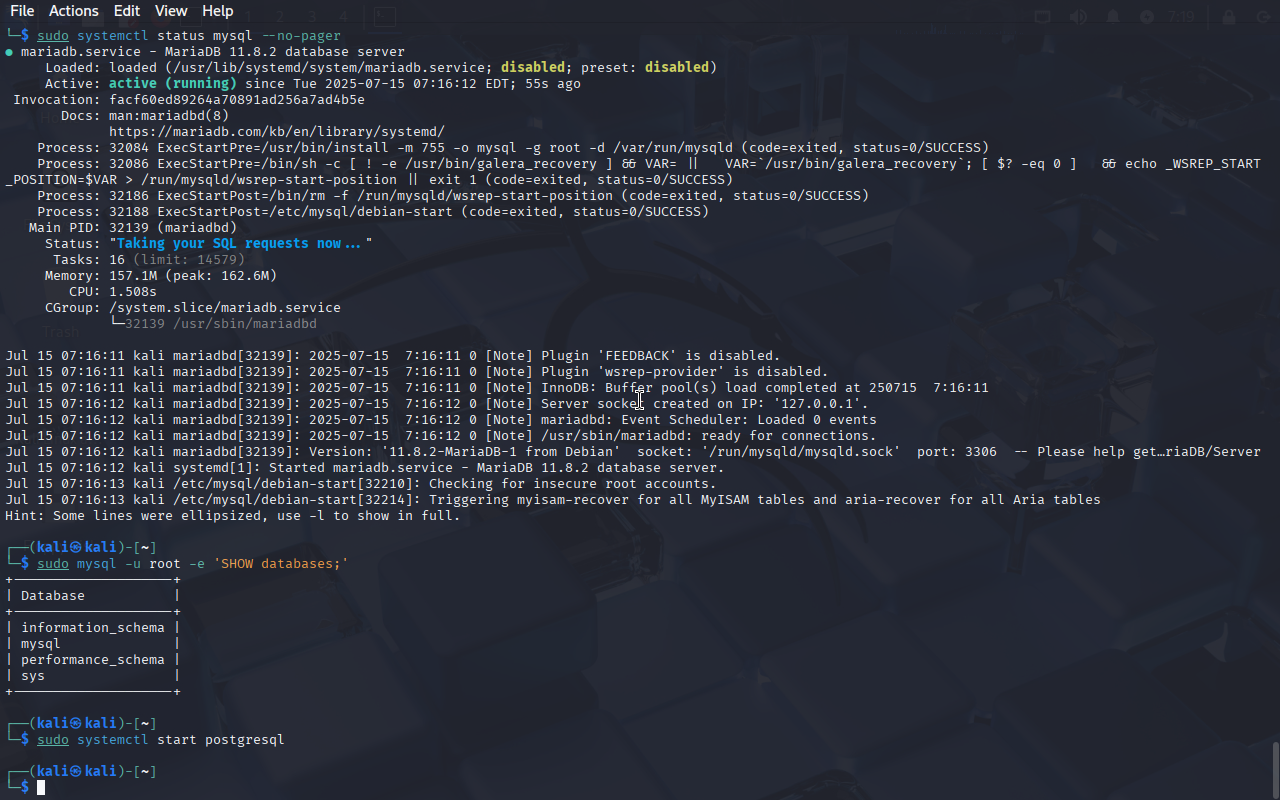Click 'man:mariadbd(8)' docs entry
The image size is (1280, 800).
pyautogui.click(x=169, y=116)
